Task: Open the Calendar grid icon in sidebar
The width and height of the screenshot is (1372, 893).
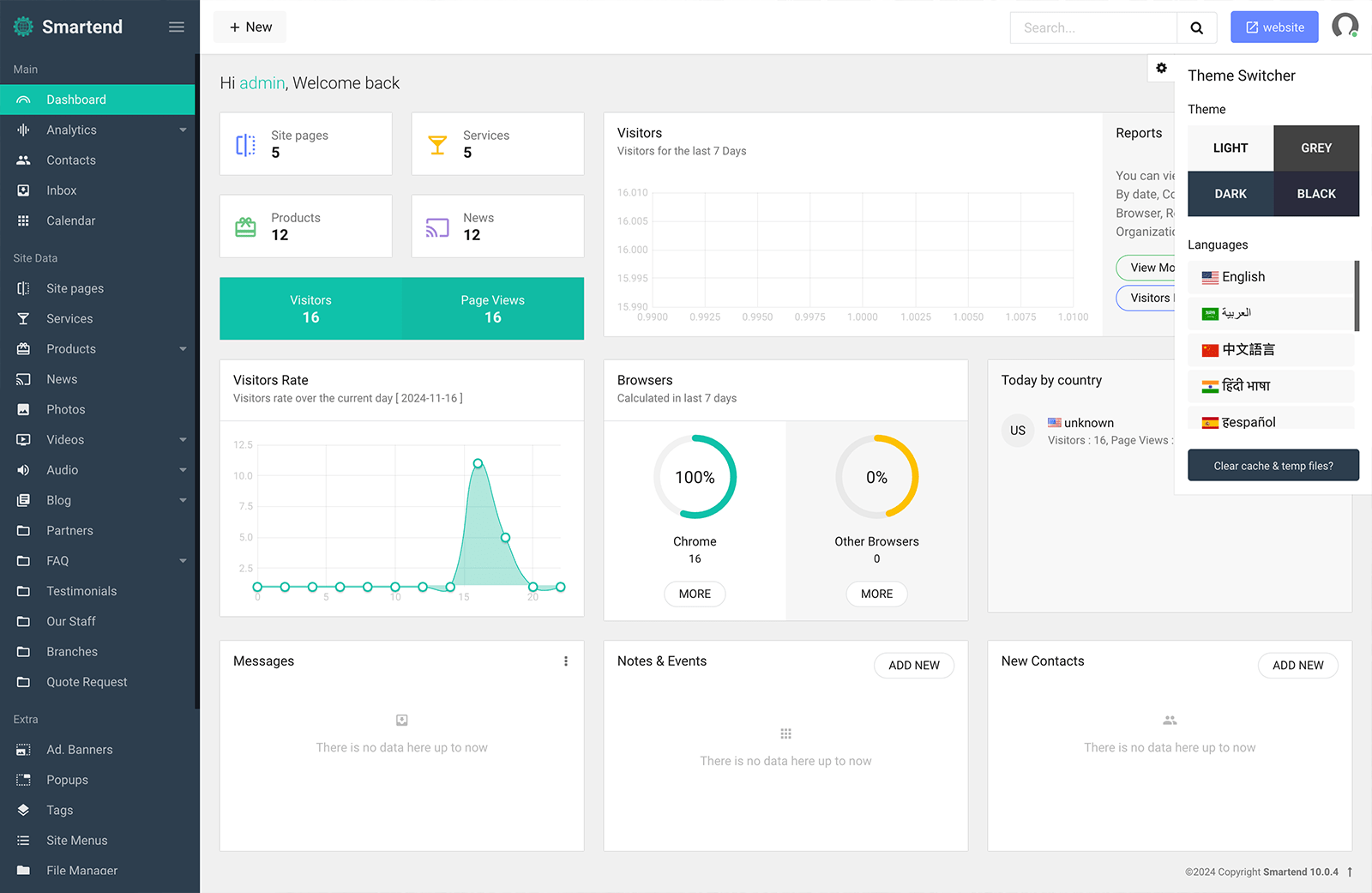Action: pyautogui.click(x=23, y=220)
